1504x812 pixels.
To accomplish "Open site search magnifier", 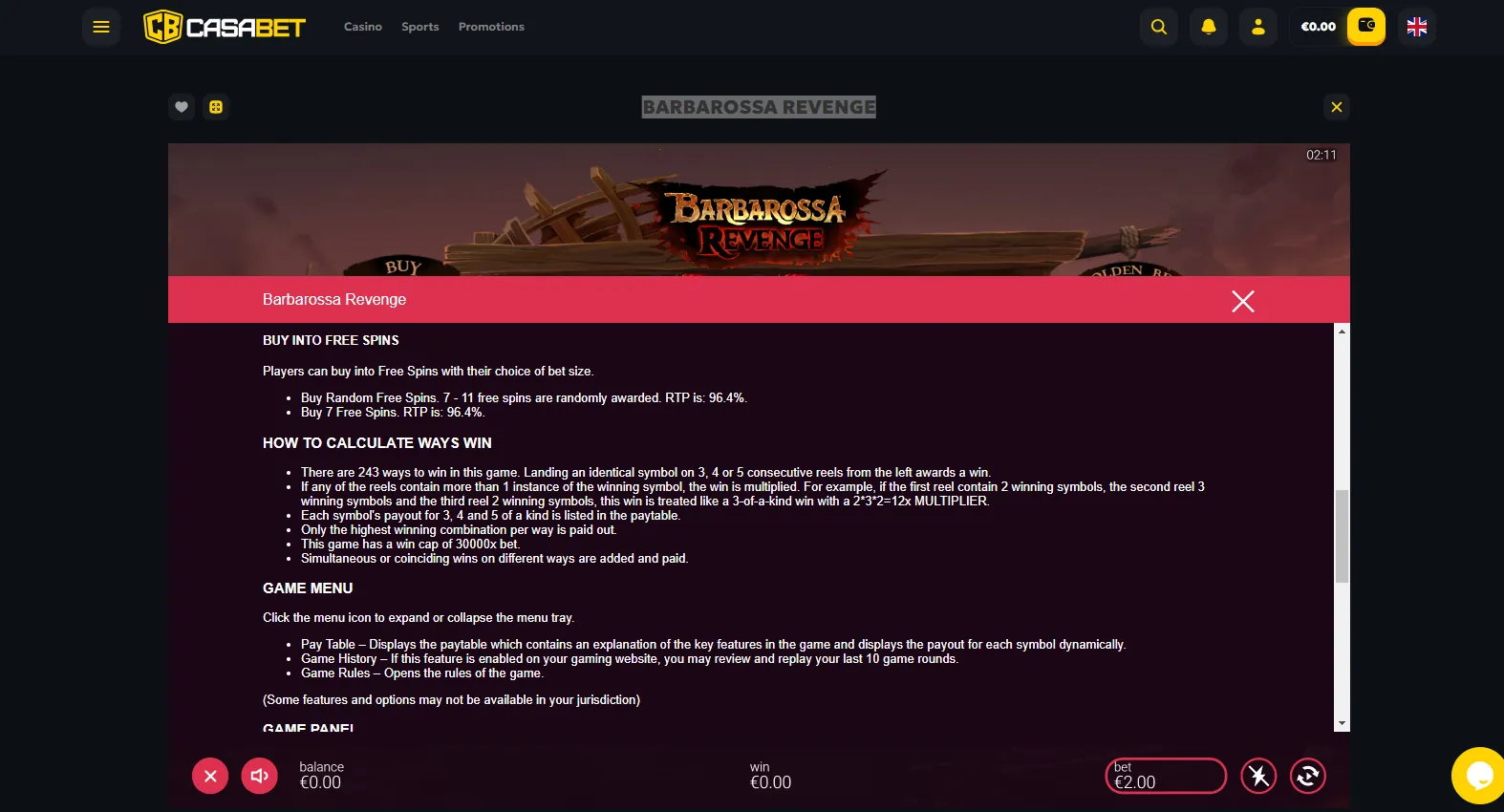I will (x=1159, y=27).
